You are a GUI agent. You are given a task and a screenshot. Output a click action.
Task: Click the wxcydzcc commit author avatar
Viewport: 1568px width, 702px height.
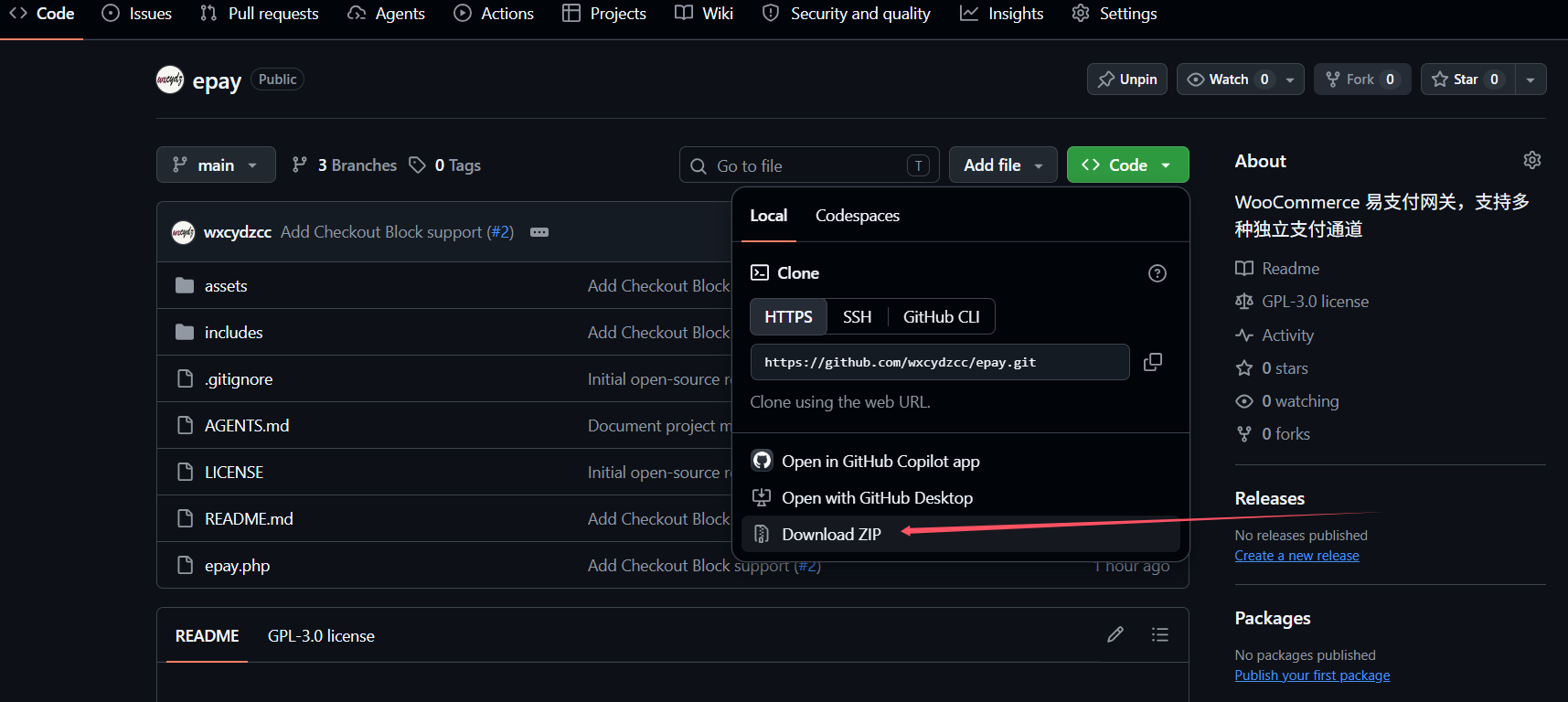pyautogui.click(x=183, y=232)
